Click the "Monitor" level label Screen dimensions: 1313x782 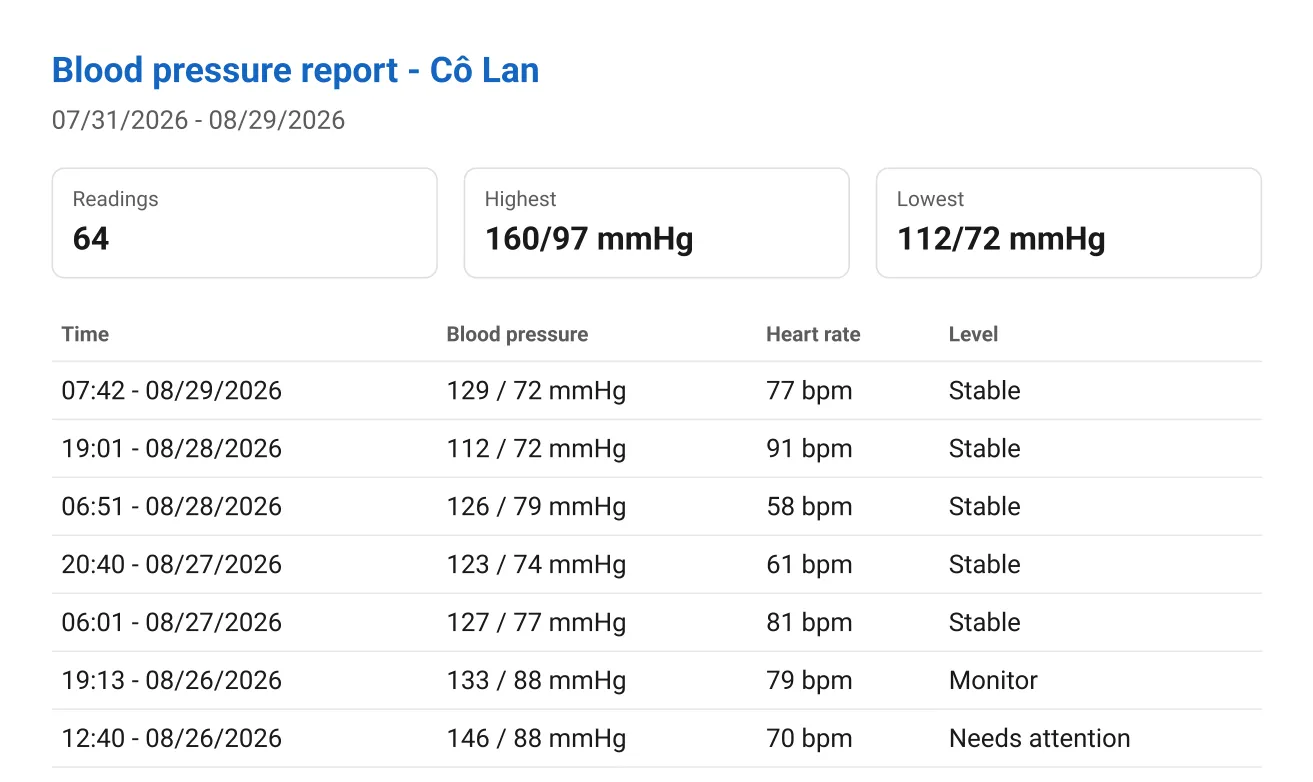pyautogui.click(x=993, y=681)
